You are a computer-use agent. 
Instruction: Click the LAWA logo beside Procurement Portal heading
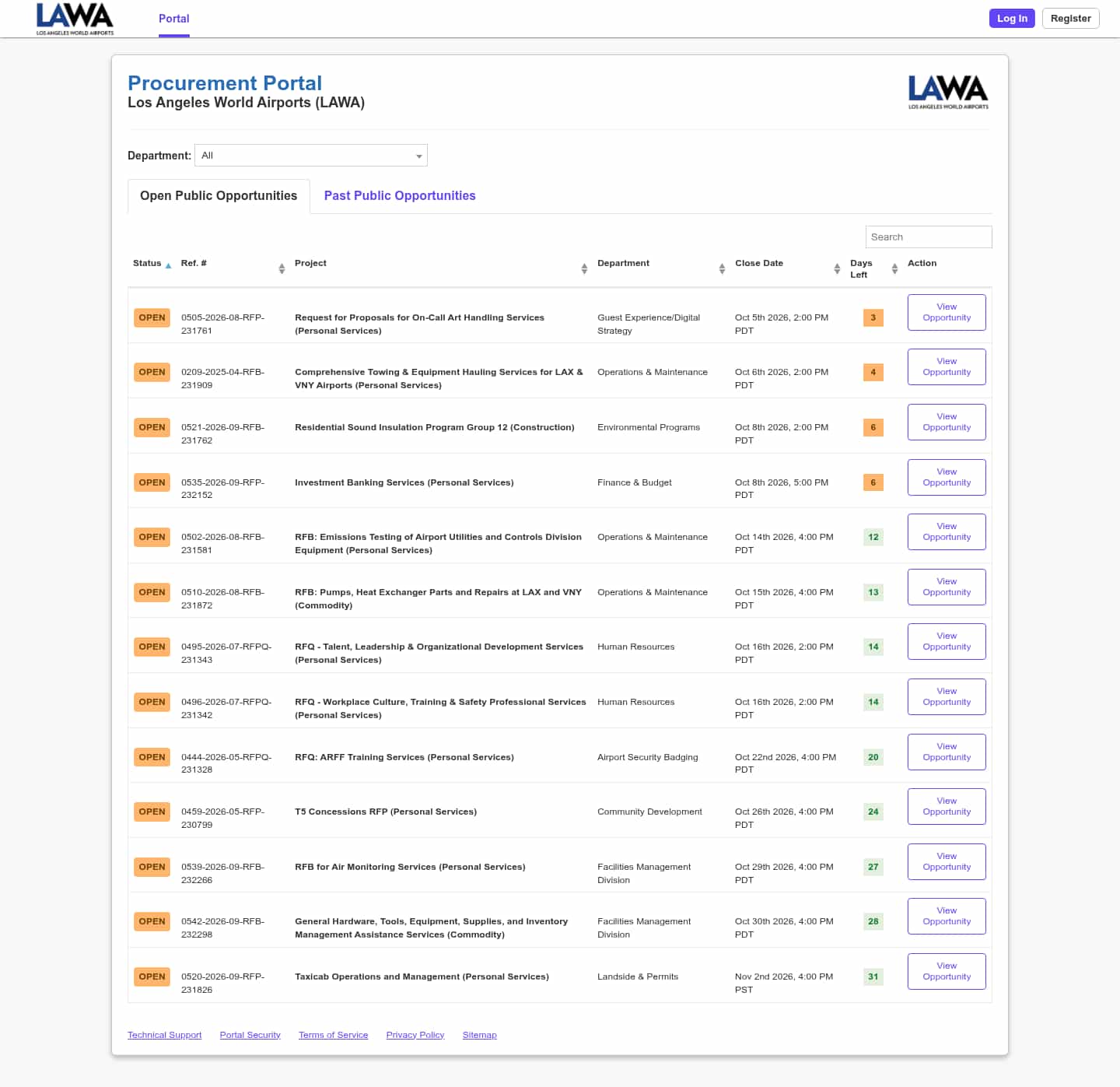pos(948,92)
